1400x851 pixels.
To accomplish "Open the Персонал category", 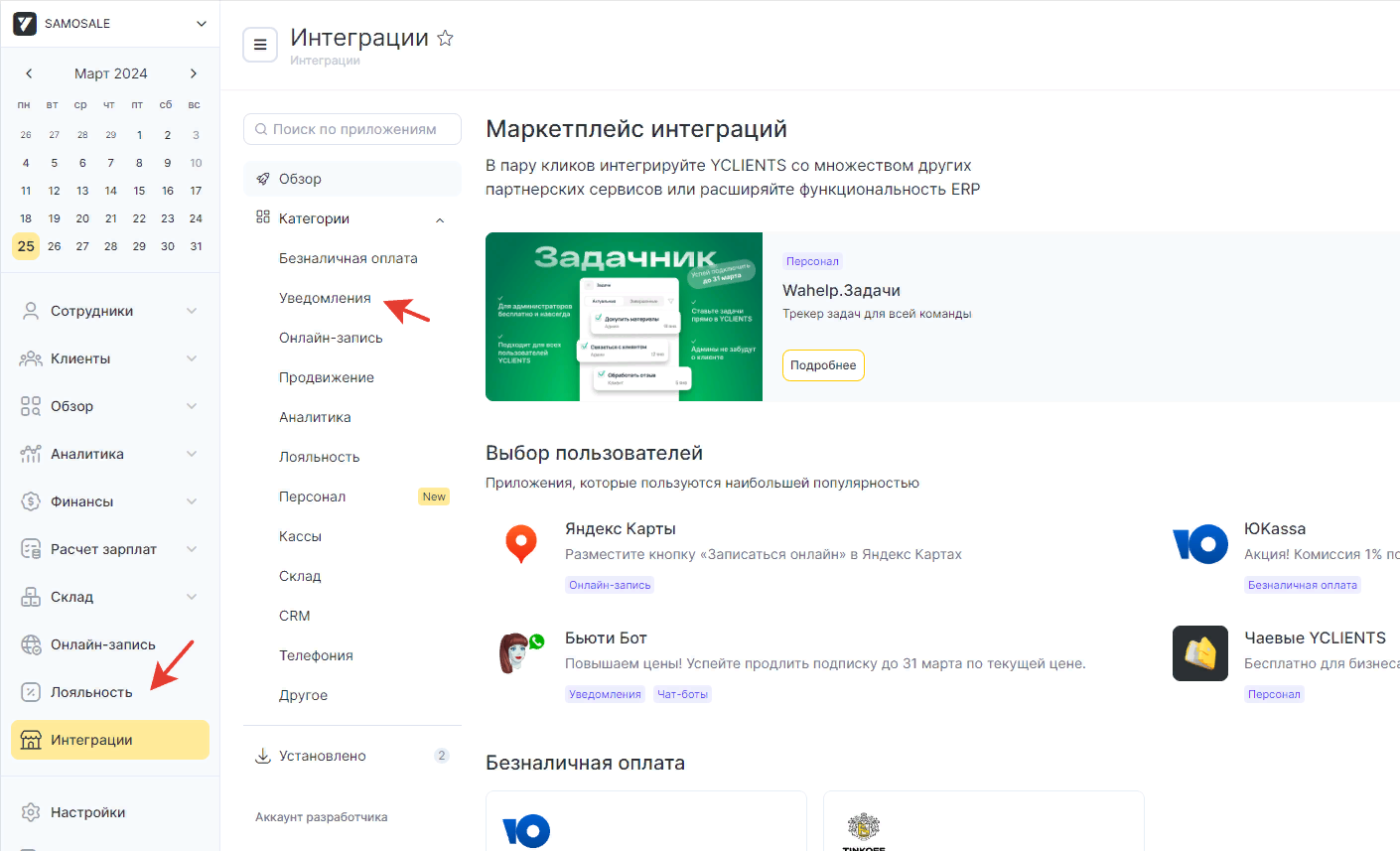I will [x=313, y=496].
